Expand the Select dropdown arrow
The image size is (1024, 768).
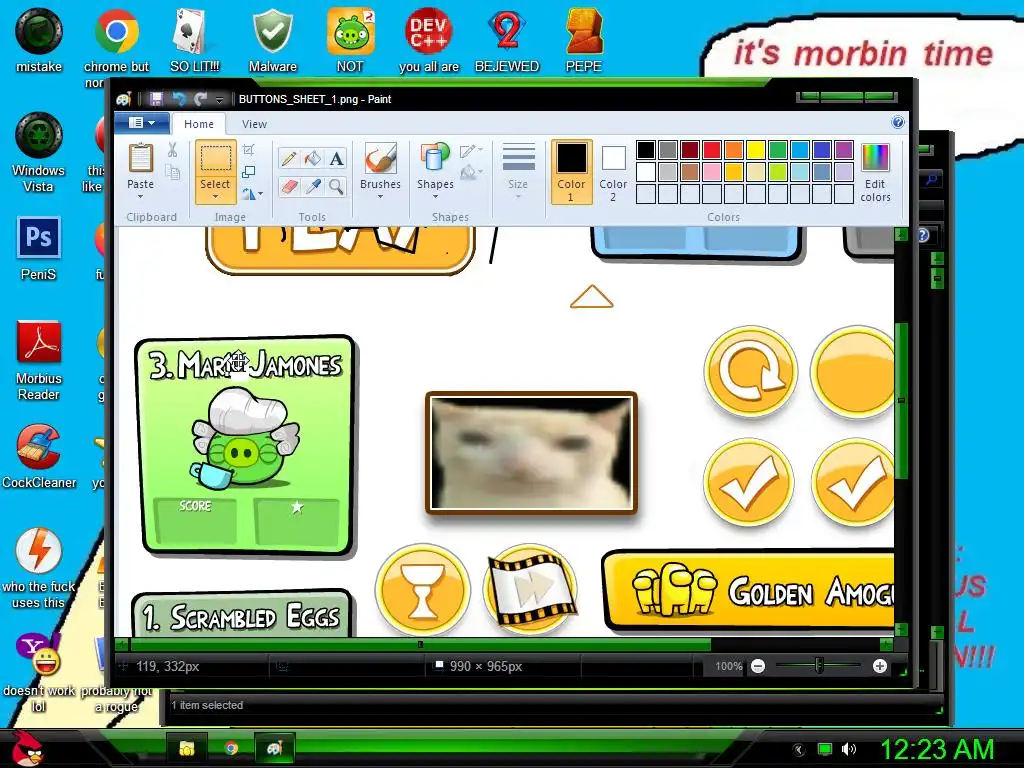pos(215,197)
